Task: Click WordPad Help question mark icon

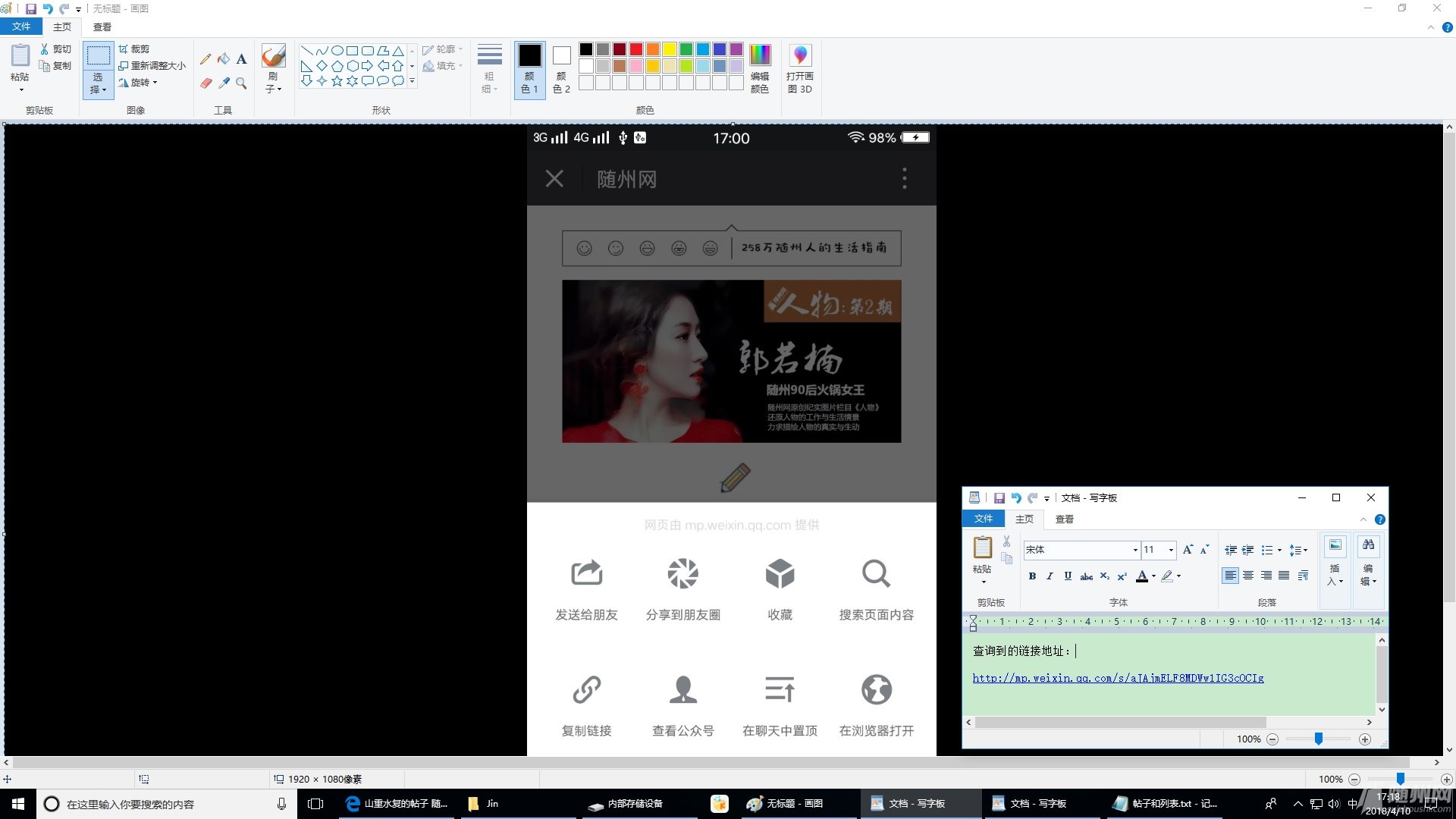Action: (1380, 519)
